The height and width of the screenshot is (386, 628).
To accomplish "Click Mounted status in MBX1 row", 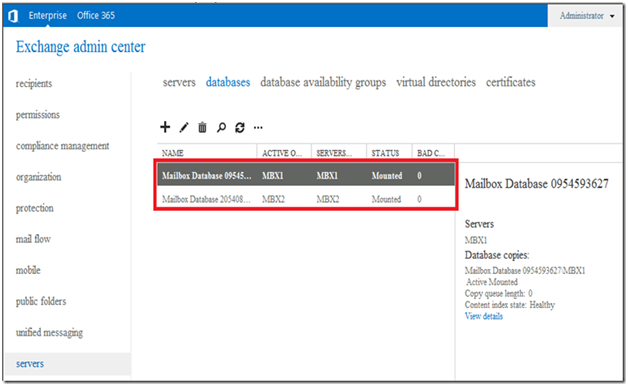I will (x=387, y=175).
